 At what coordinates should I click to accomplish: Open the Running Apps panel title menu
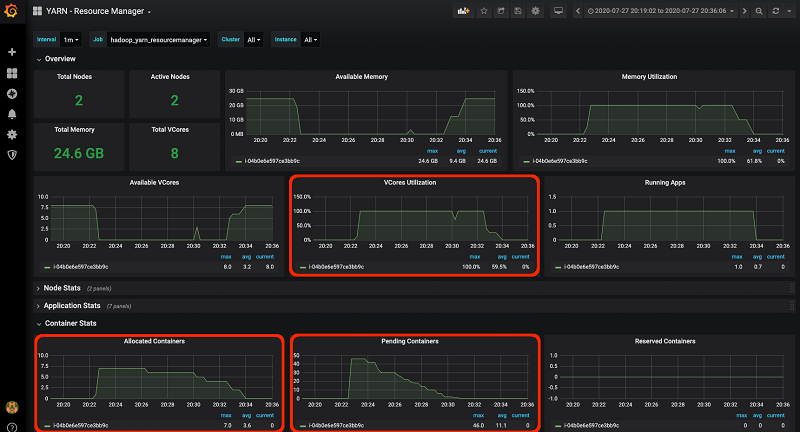click(665, 183)
